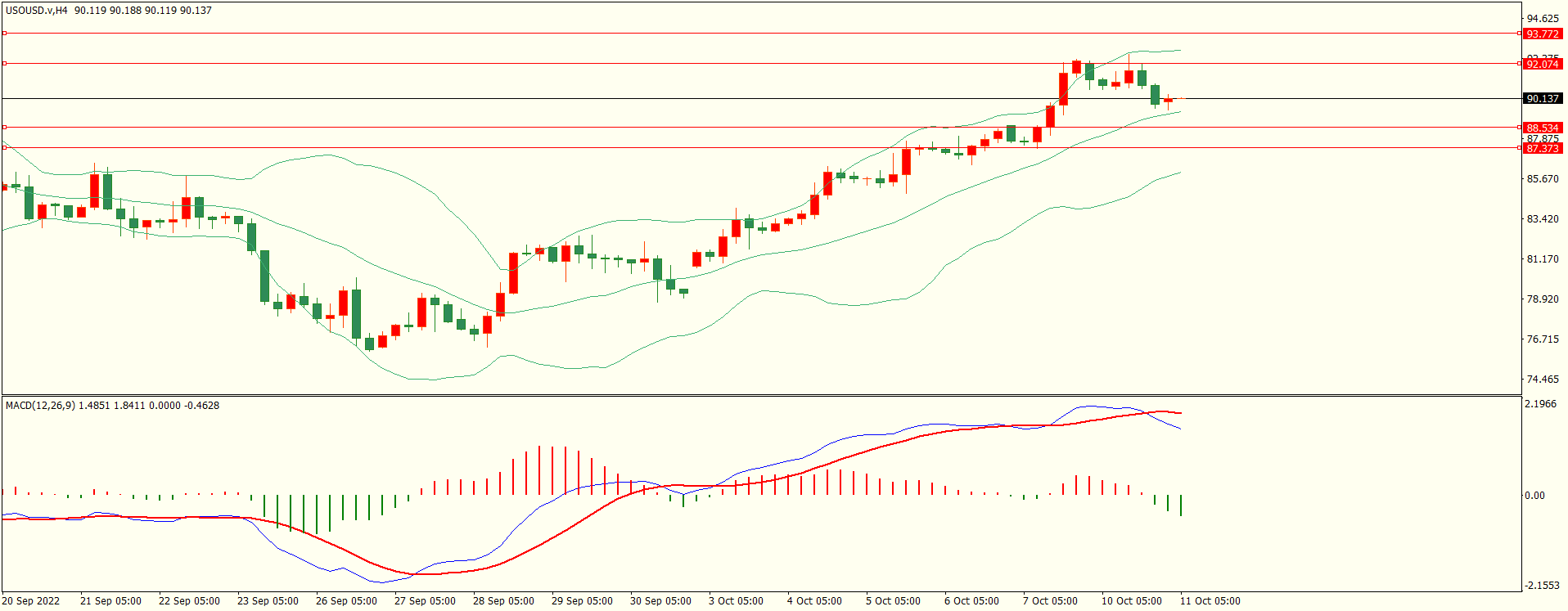The width and height of the screenshot is (1568, 611).
Task: Click the 20 Sep 2022 date label
Action: [x=31, y=601]
